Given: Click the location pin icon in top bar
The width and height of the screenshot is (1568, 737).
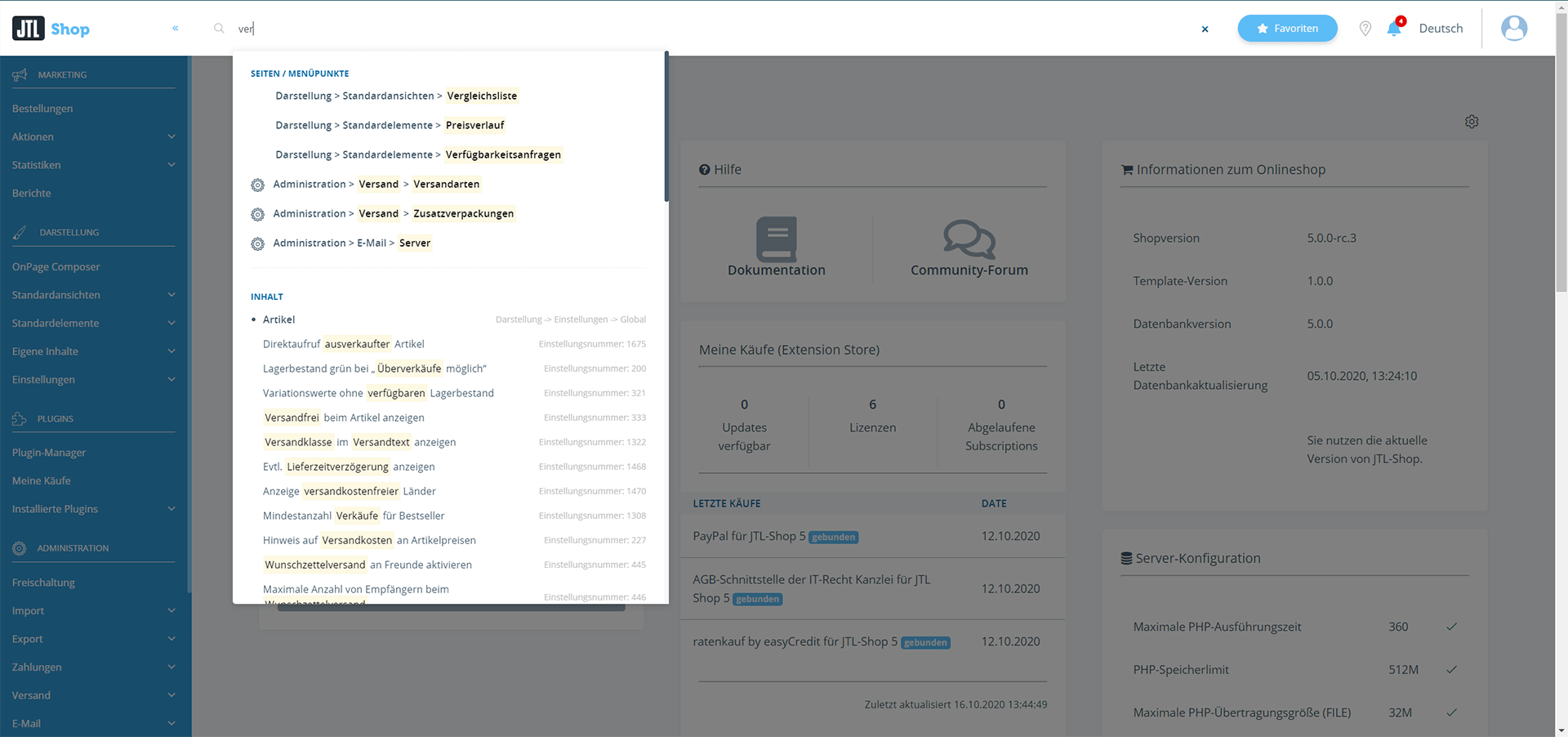Looking at the screenshot, I should pos(1365,28).
